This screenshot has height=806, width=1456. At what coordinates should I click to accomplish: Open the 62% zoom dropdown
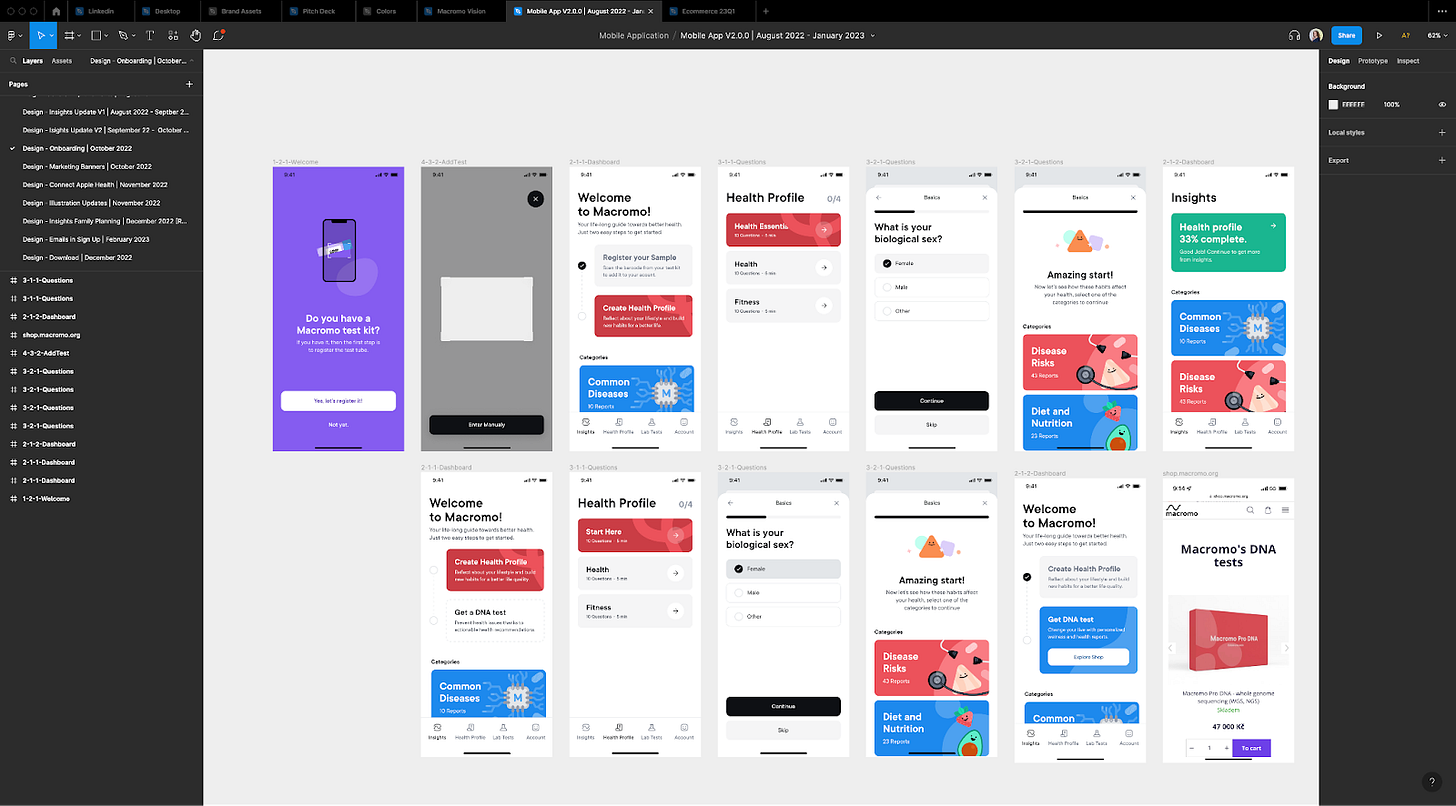[1435, 35]
